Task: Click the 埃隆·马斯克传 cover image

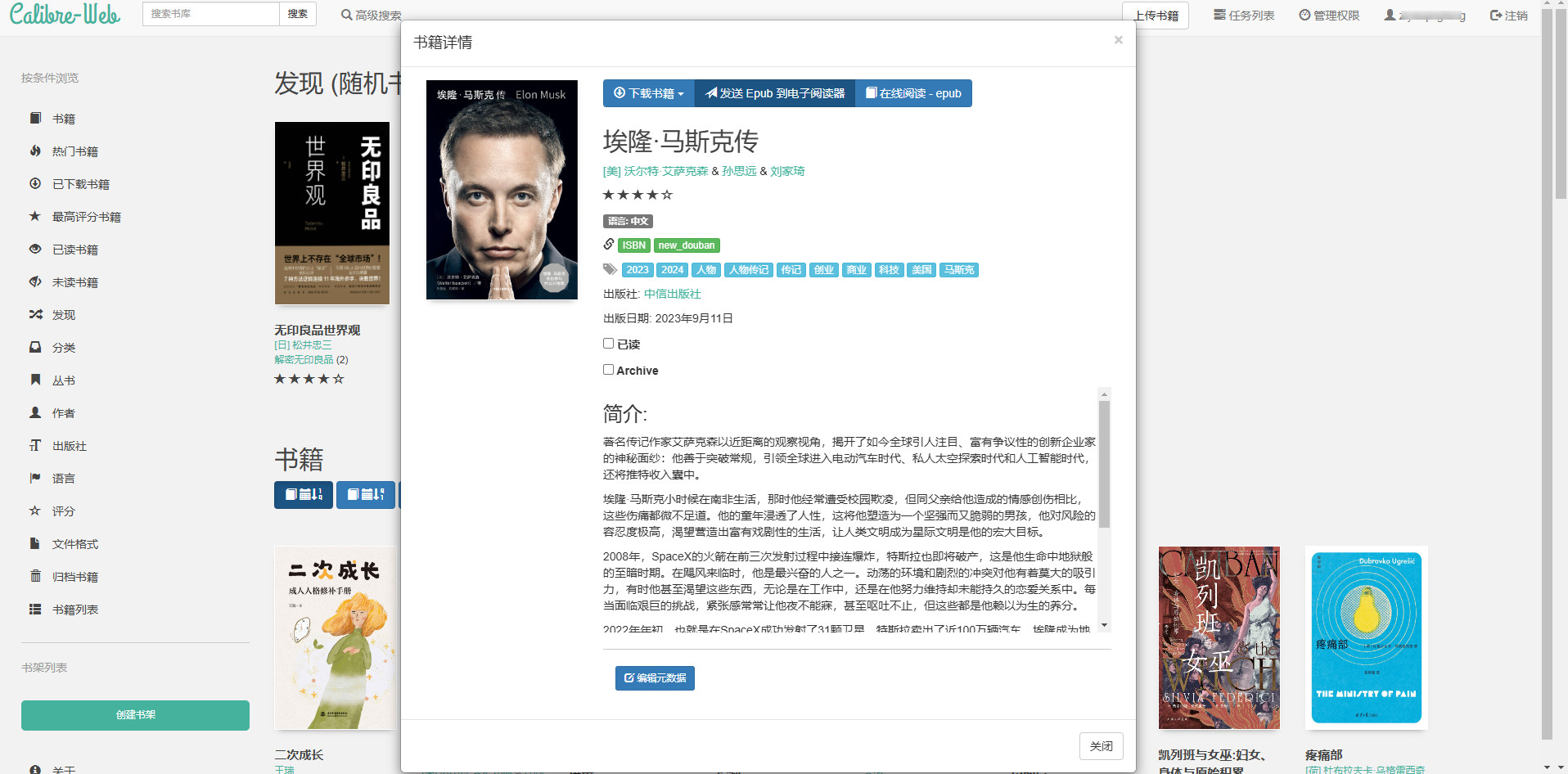Action: click(502, 190)
